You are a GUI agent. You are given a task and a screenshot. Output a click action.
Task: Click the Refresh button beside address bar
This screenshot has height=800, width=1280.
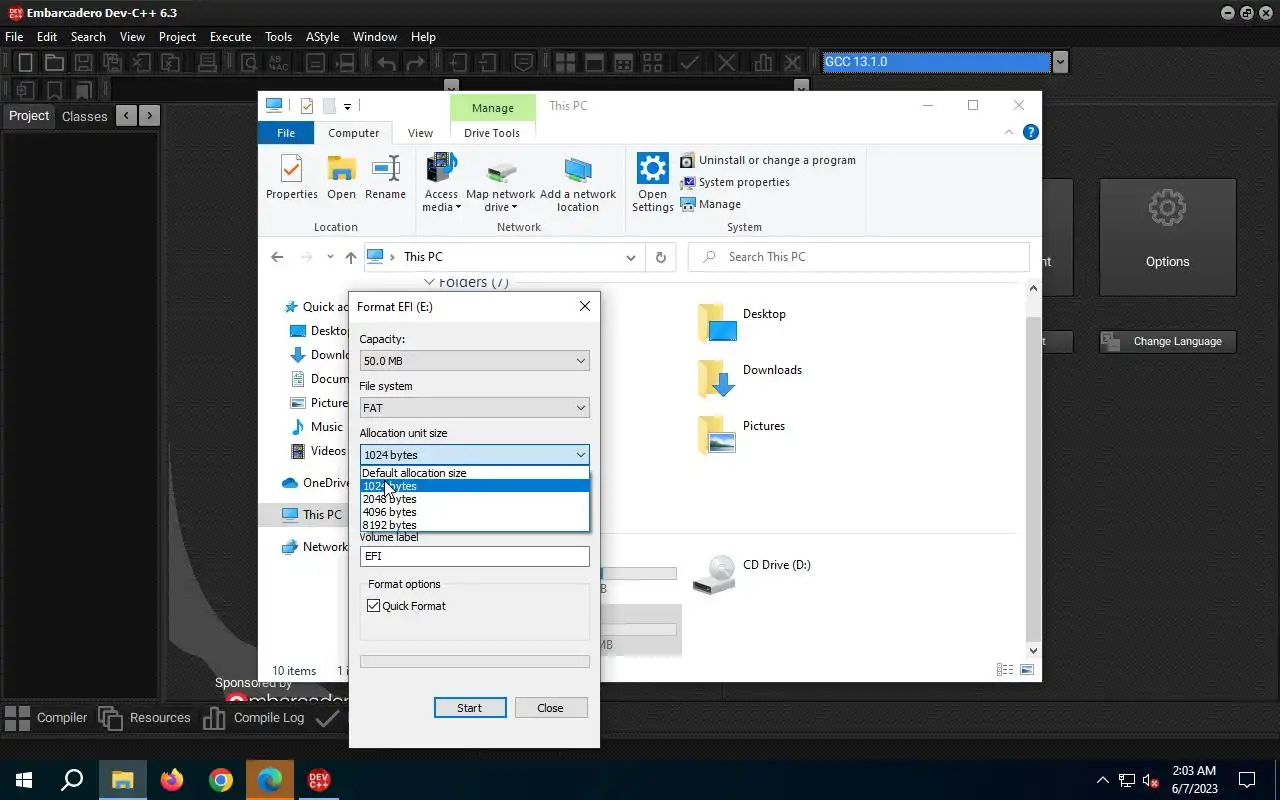[660, 257]
